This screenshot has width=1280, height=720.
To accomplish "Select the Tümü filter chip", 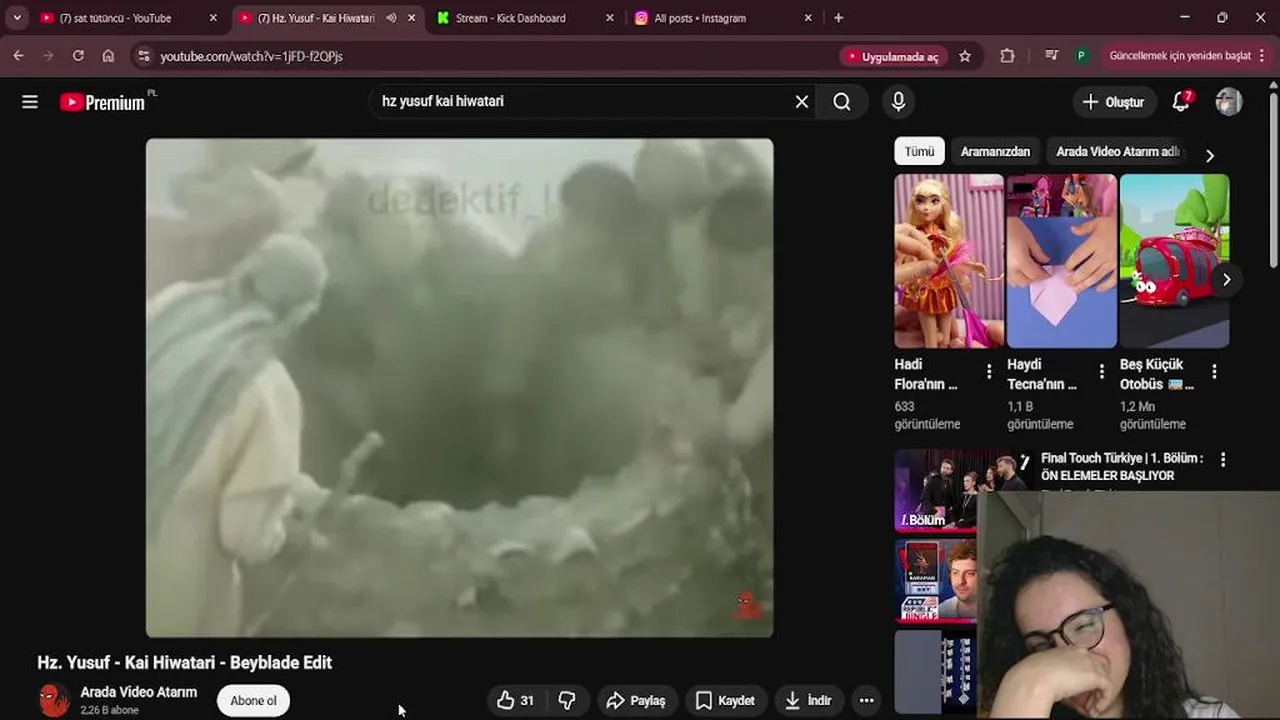I will (919, 152).
